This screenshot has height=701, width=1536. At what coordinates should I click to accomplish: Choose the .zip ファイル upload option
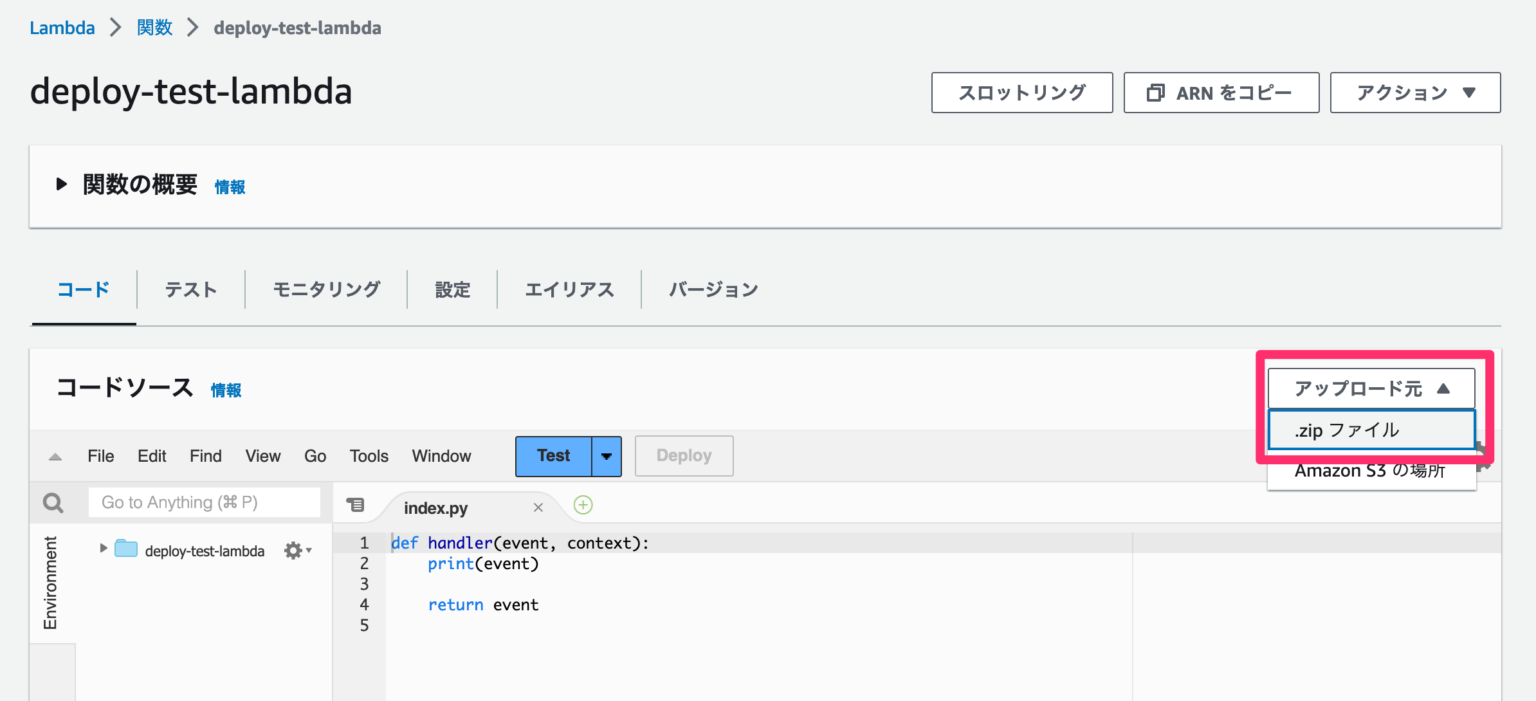pyautogui.click(x=1370, y=429)
